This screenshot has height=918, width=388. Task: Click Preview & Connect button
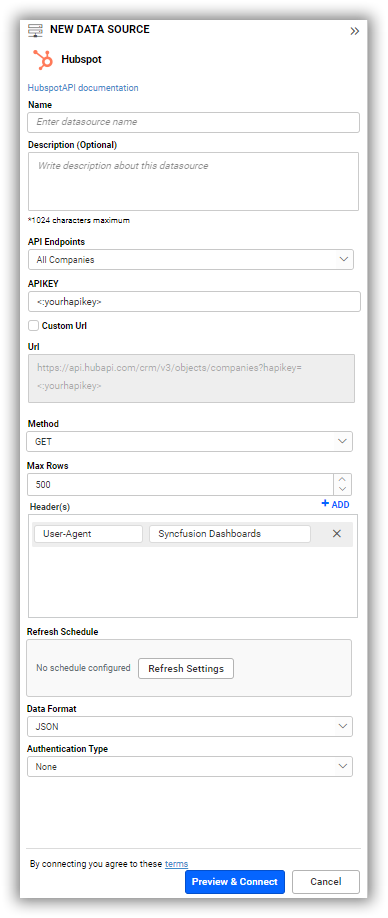click(x=235, y=882)
